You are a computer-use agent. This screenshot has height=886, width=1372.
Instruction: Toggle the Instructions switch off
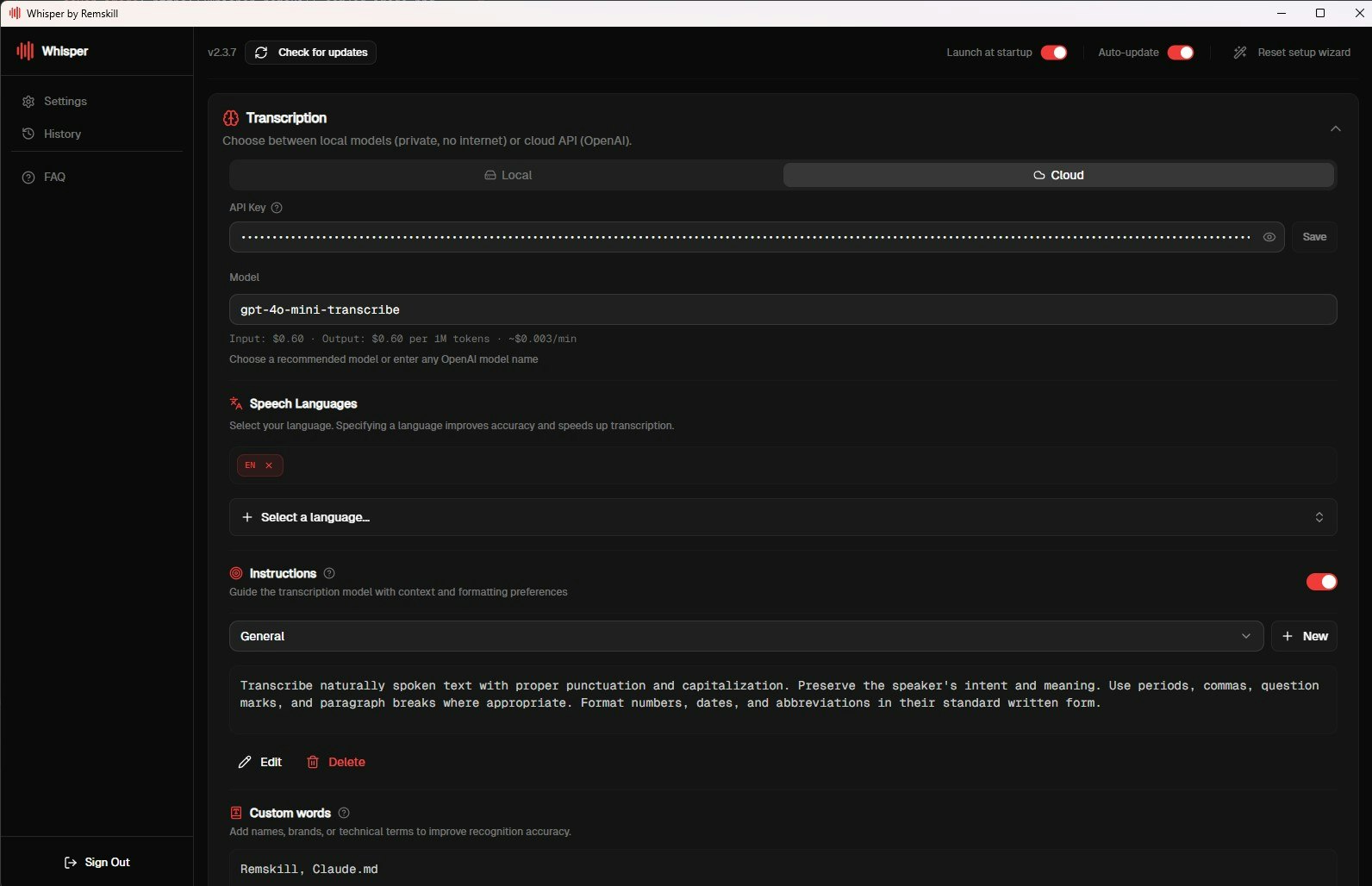point(1322,582)
